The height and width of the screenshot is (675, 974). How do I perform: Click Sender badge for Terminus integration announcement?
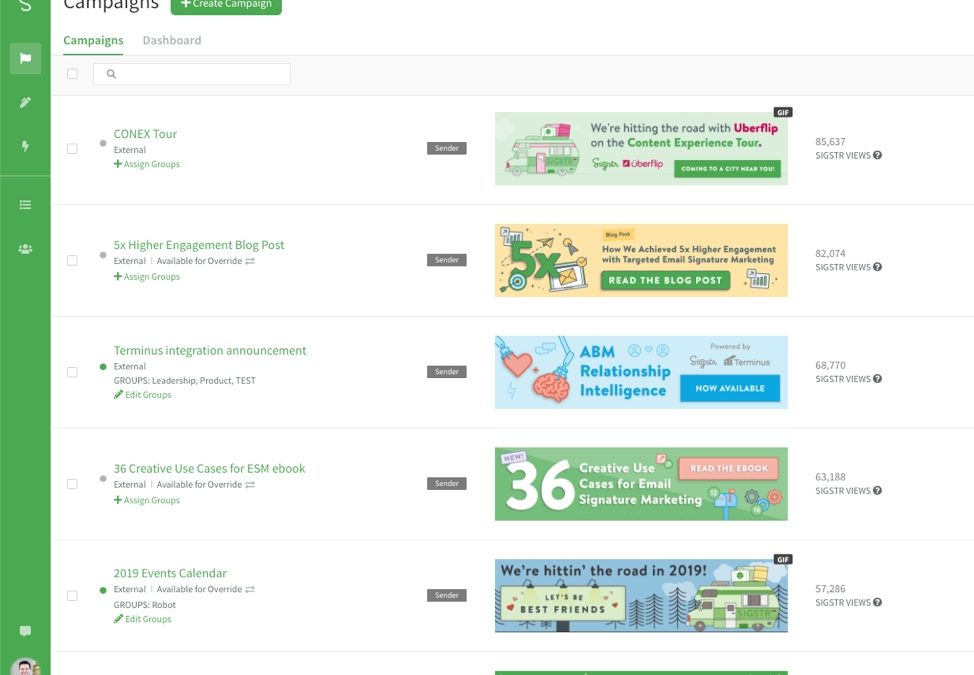(447, 372)
